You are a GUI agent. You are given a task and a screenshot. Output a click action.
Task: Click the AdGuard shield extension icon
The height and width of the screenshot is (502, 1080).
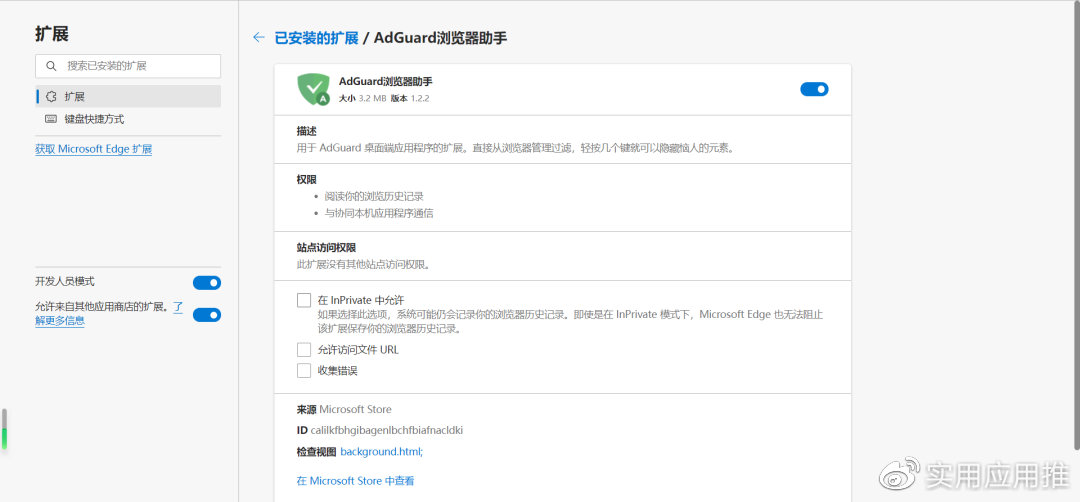click(x=313, y=90)
